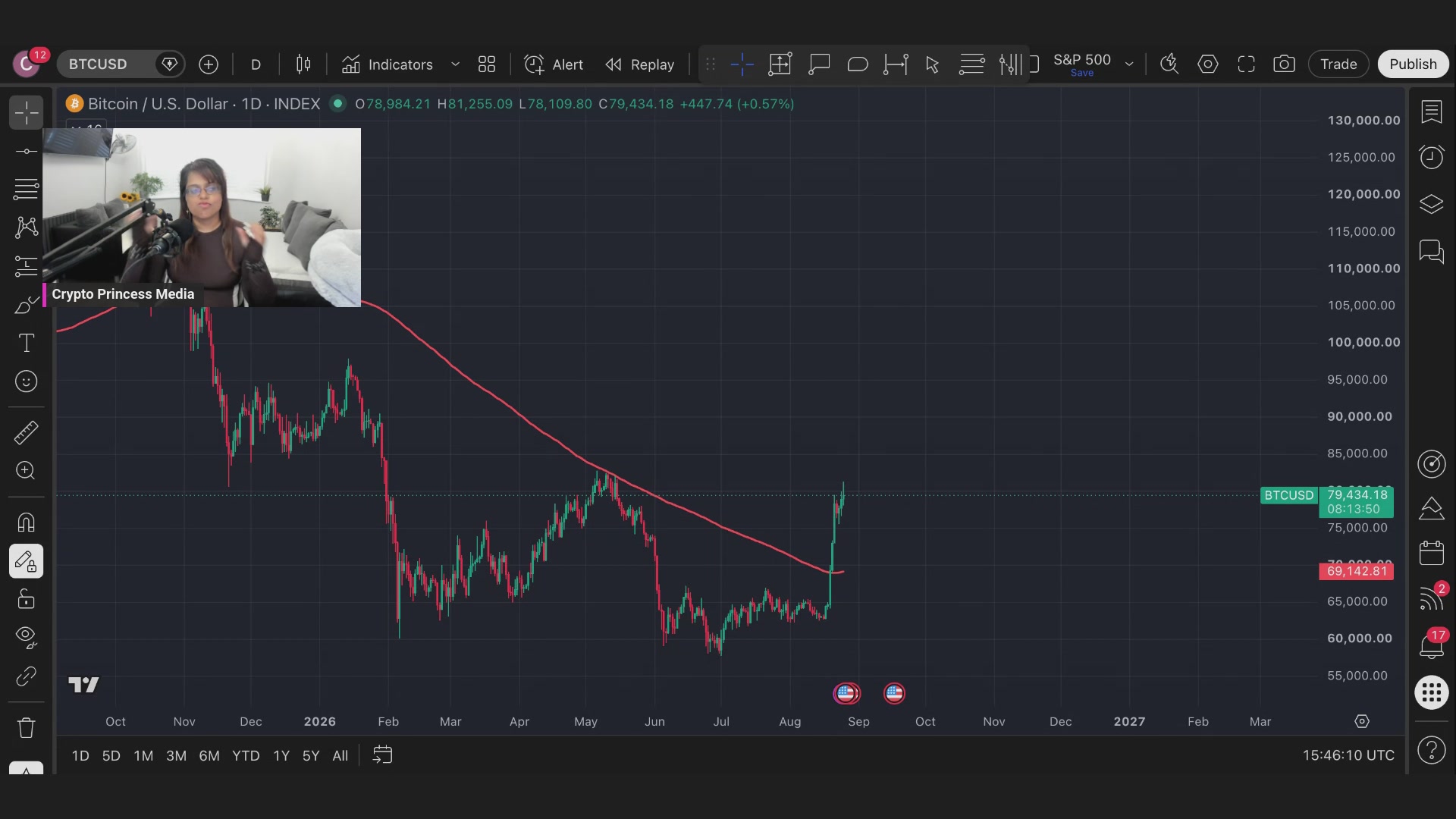Activate the zoom in tool

pyautogui.click(x=27, y=471)
